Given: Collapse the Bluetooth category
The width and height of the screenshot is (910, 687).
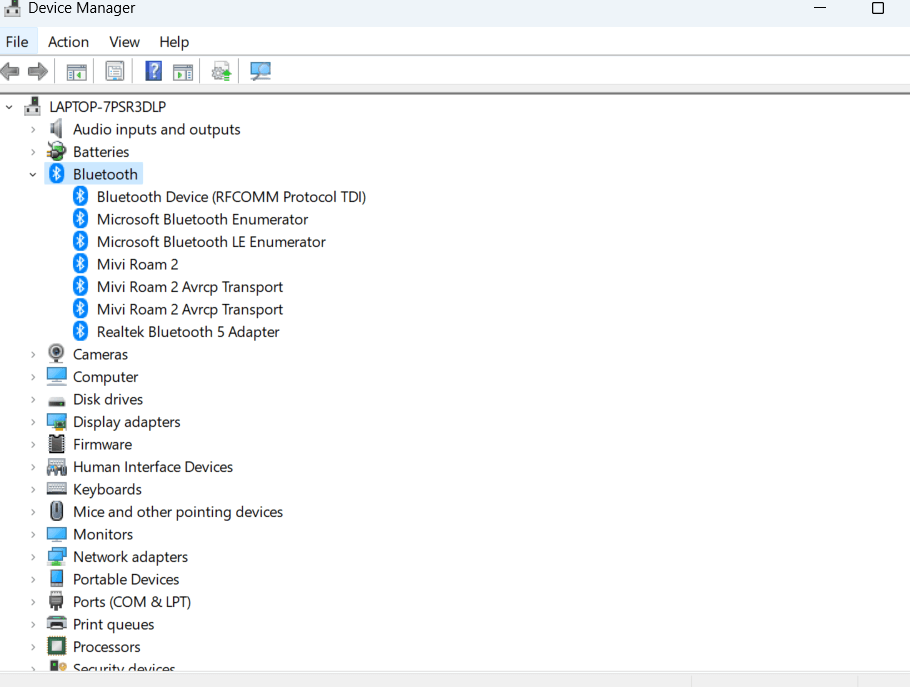Looking at the screenshot, I should [33, 173].
